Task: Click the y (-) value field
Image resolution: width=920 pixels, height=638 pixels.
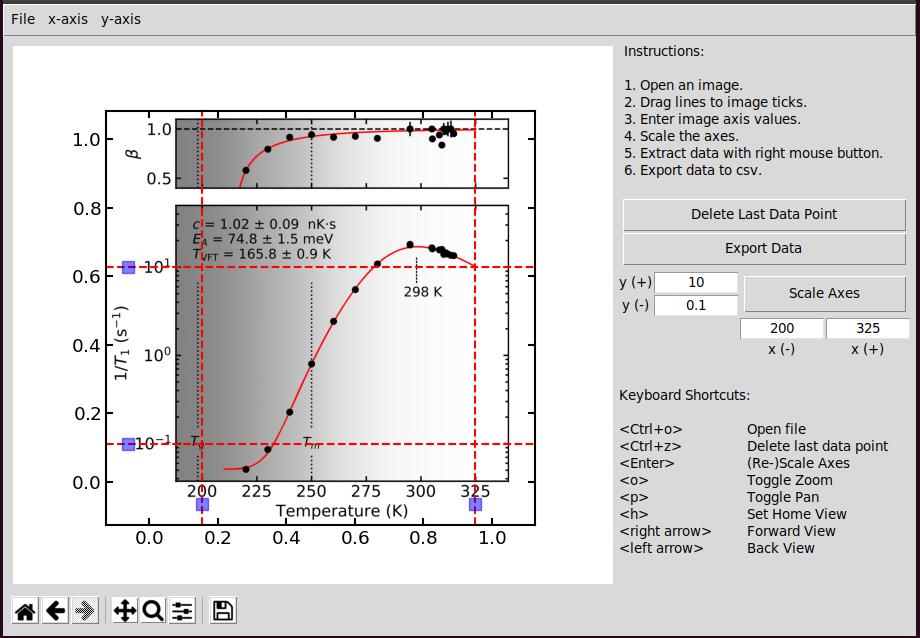Action: tap(696, 305)
